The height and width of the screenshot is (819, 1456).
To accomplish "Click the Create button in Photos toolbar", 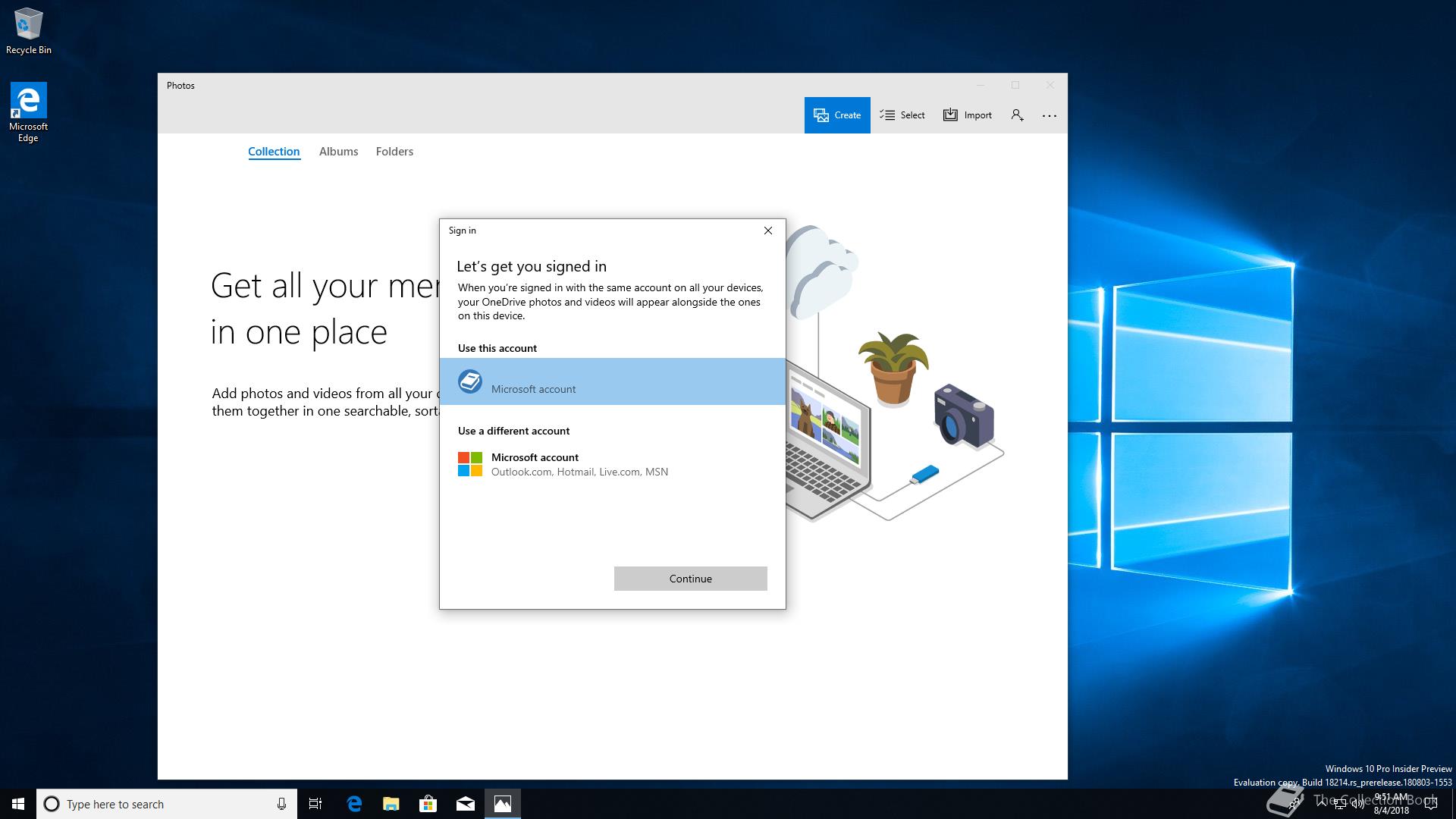I will [837, 115].
